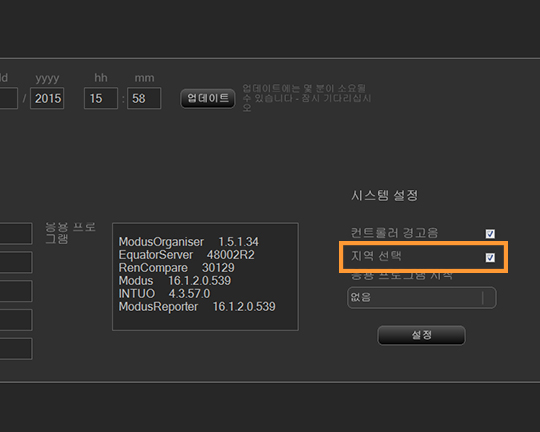540x432 pixels.
Task: Click the 컨트롤러 경고음 label text
Action: coord(394,233)
